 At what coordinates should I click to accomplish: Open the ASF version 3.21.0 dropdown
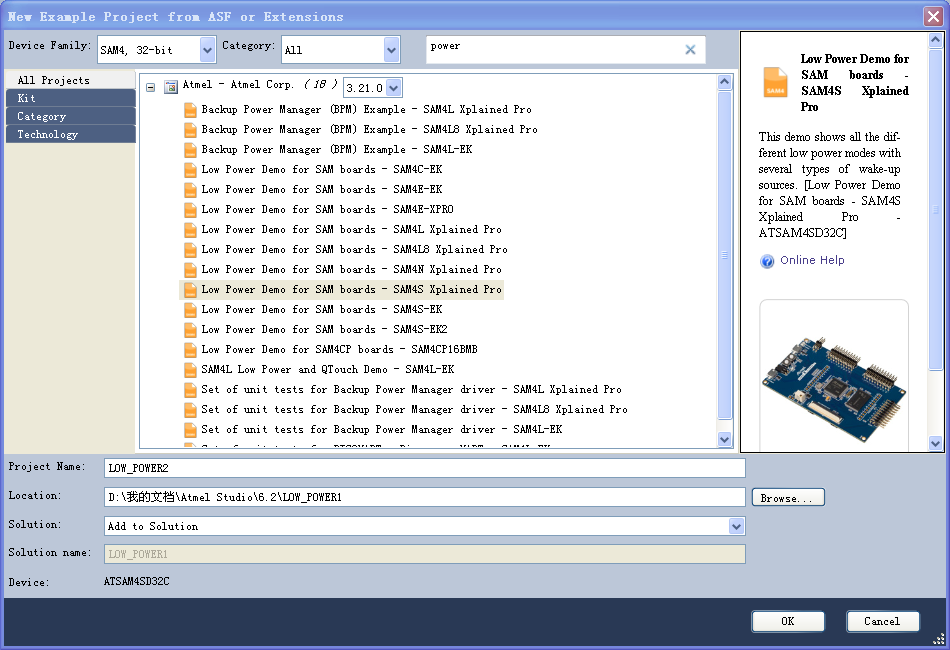(394, 88)
